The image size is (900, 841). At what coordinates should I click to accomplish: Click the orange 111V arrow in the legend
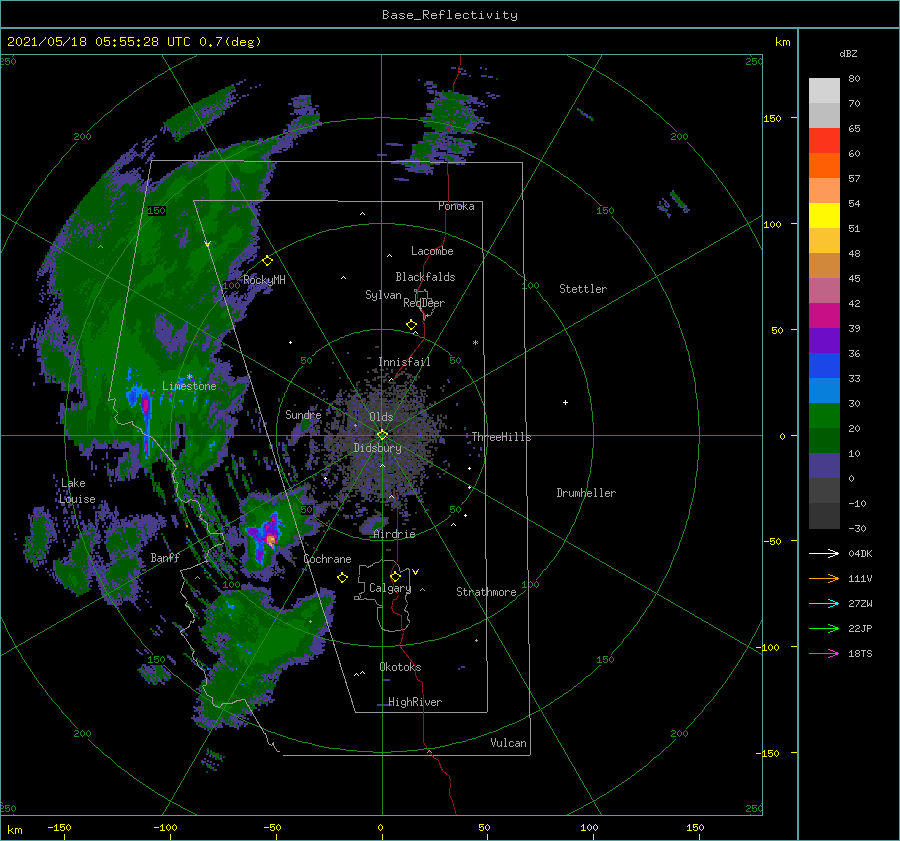tap(824, 579)
